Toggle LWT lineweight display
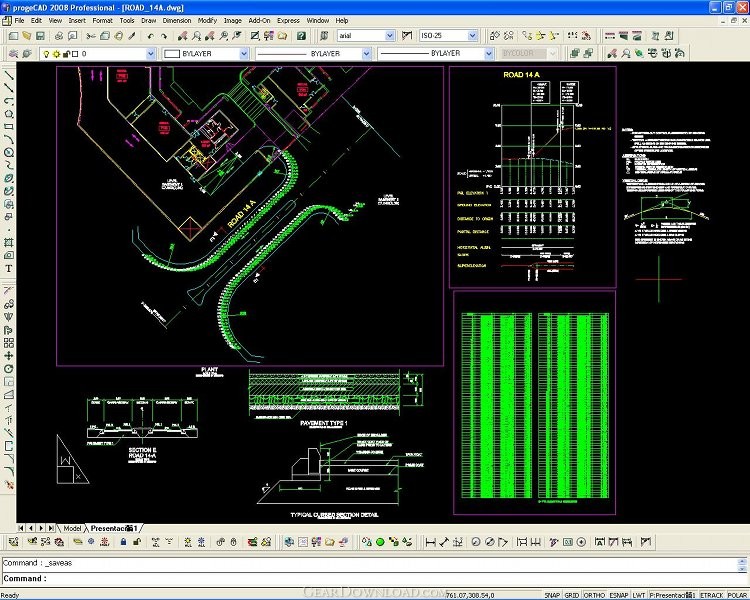Screen dimensions: 750x600 coord(639,595)
